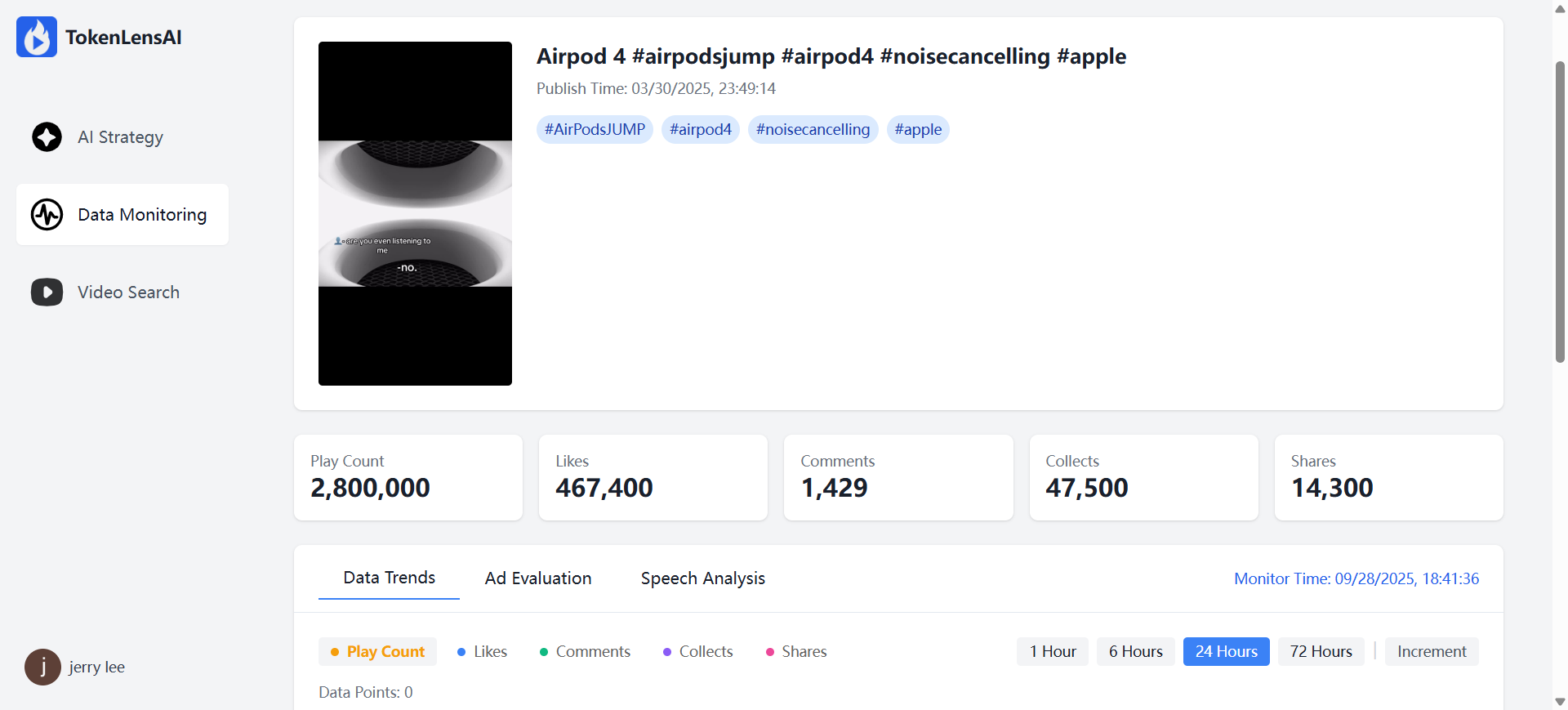Click the AI Strategy diamond icon

47,136
